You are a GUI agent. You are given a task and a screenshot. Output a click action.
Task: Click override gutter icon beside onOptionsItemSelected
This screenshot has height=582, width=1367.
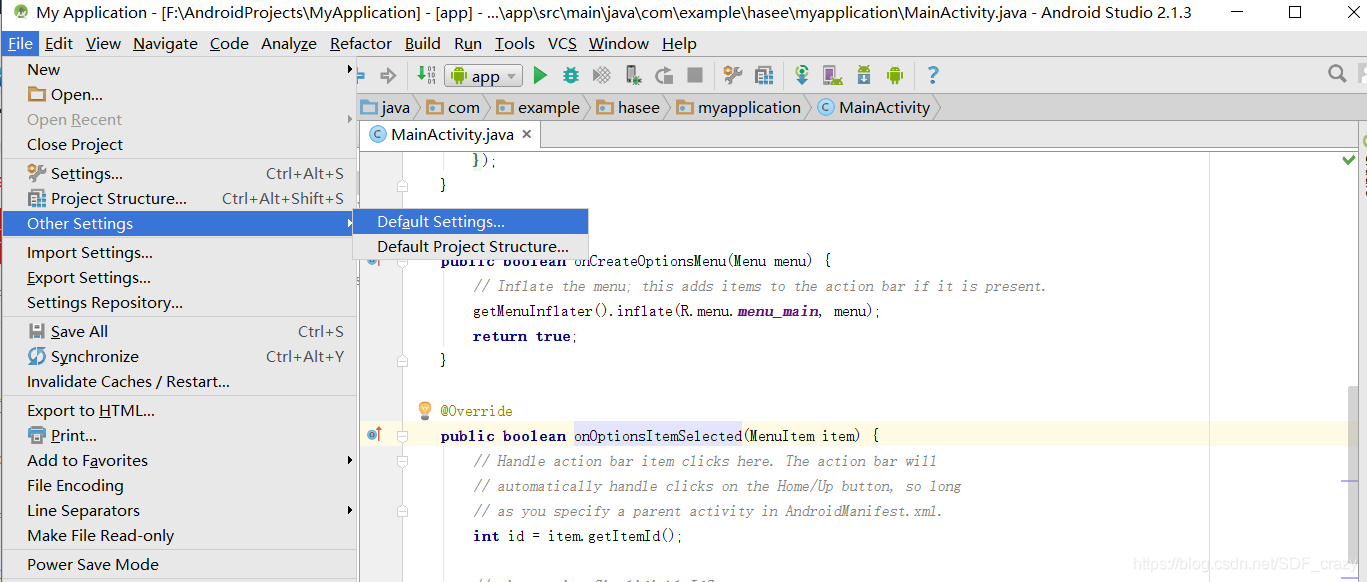tap(374, 435)
